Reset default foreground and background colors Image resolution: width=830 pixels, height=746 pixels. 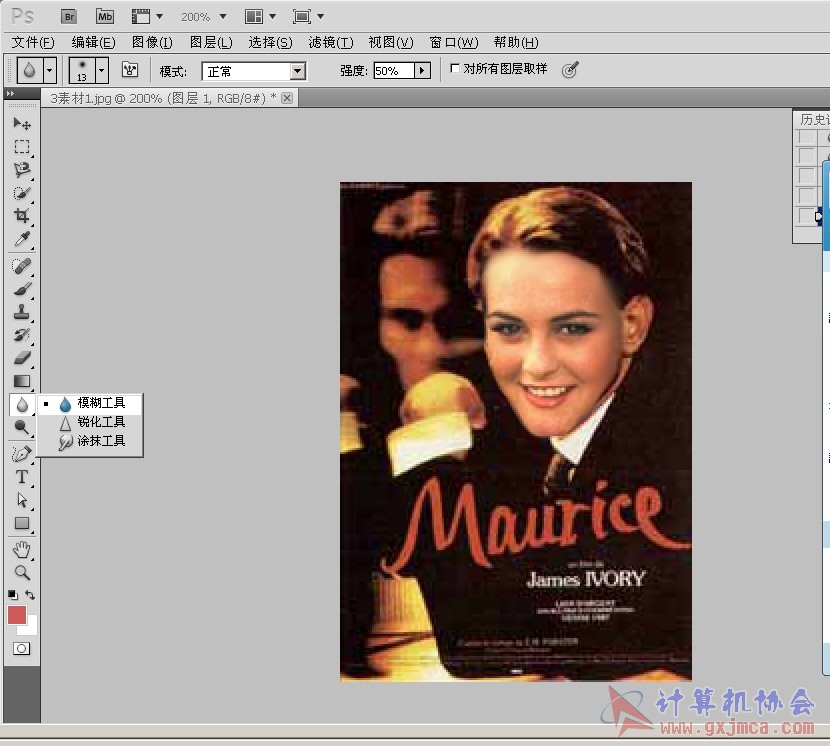tap(13, 595)
